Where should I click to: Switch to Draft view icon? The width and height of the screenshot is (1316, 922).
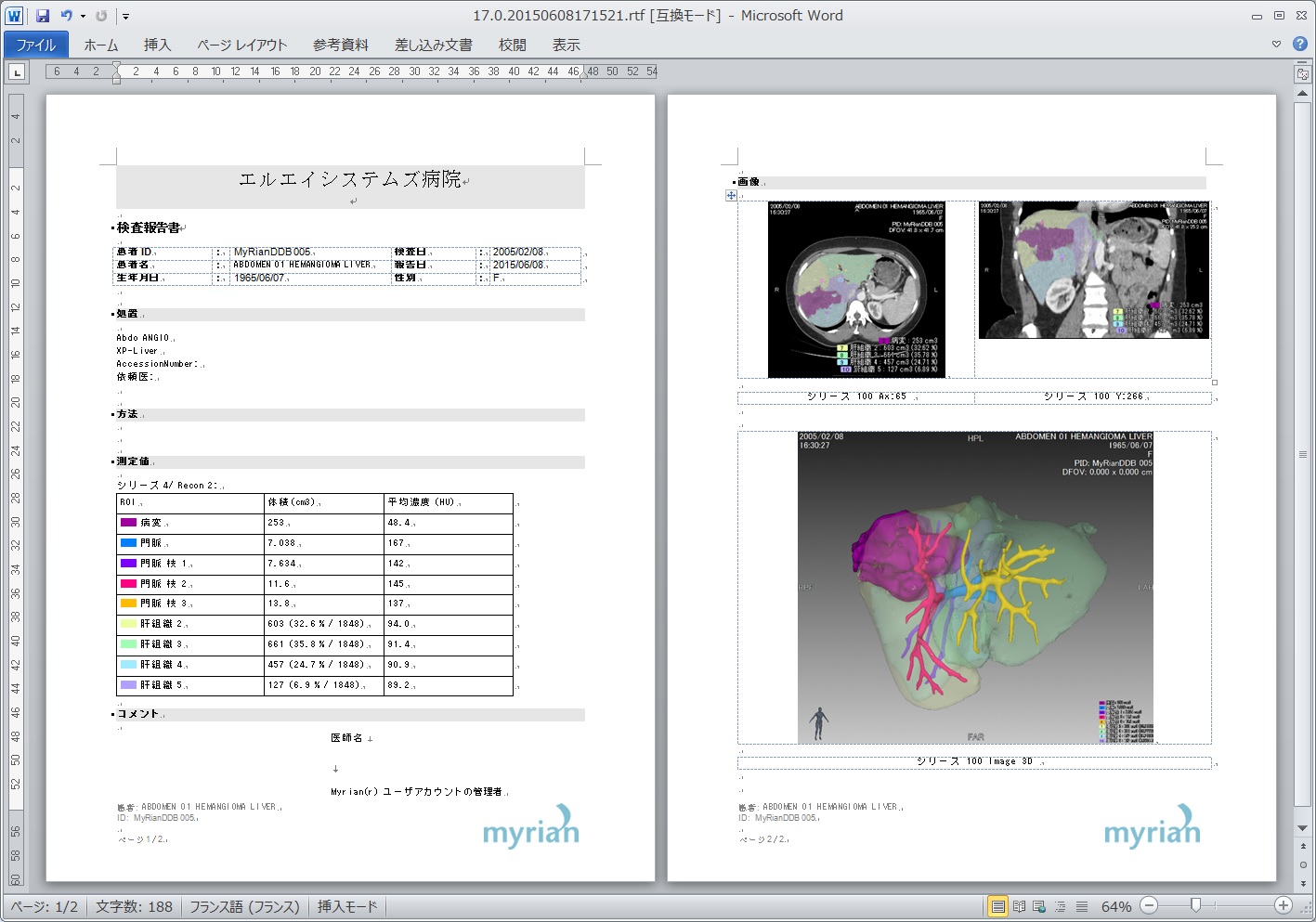pyautogui.click(x=1079, y=906)
